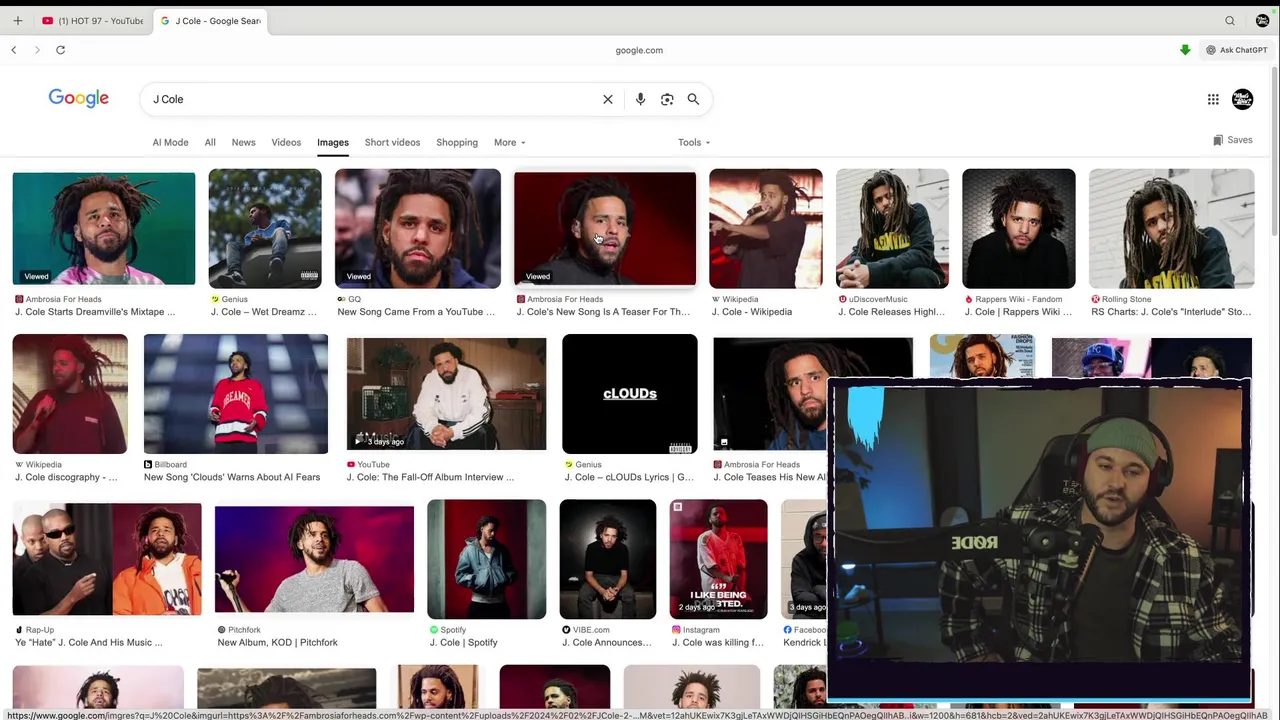The image size is (1280, 720).
Task: Open the Spotify J. Cole thumbnail
Action: (x=487, y=559)
